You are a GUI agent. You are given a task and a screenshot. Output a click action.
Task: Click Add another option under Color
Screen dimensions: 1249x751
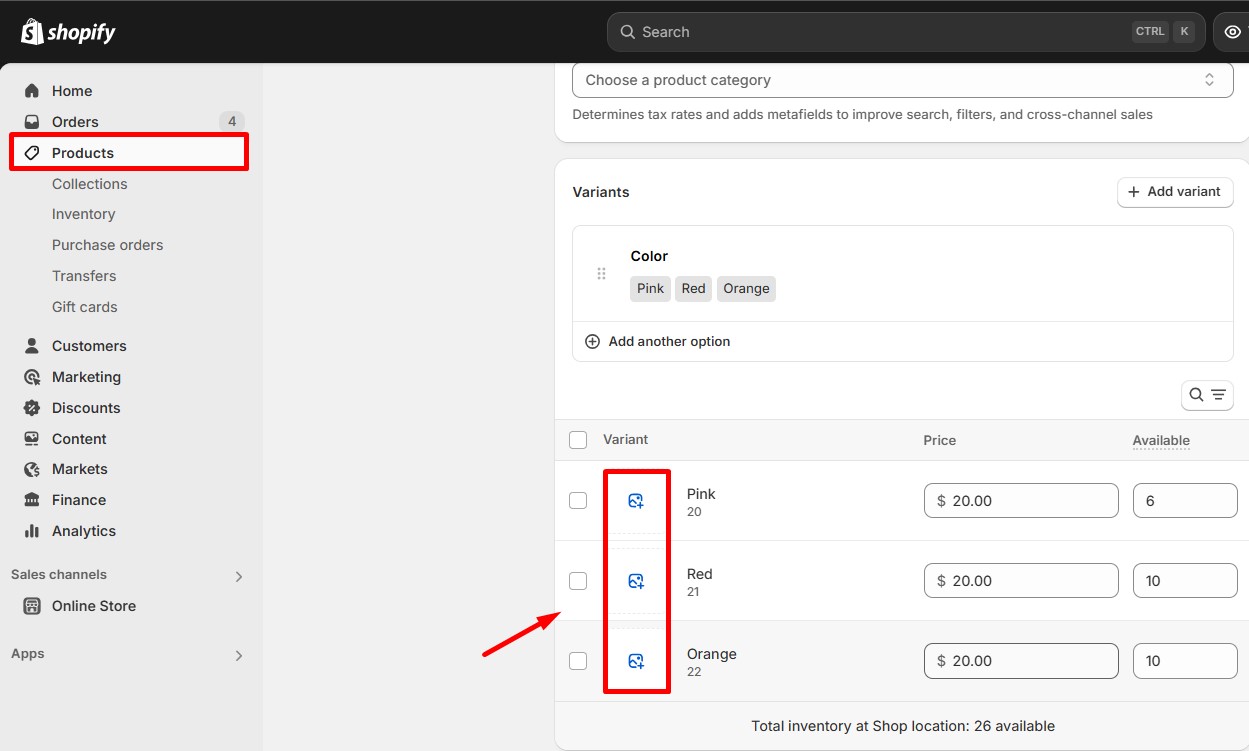pos(658,341)
